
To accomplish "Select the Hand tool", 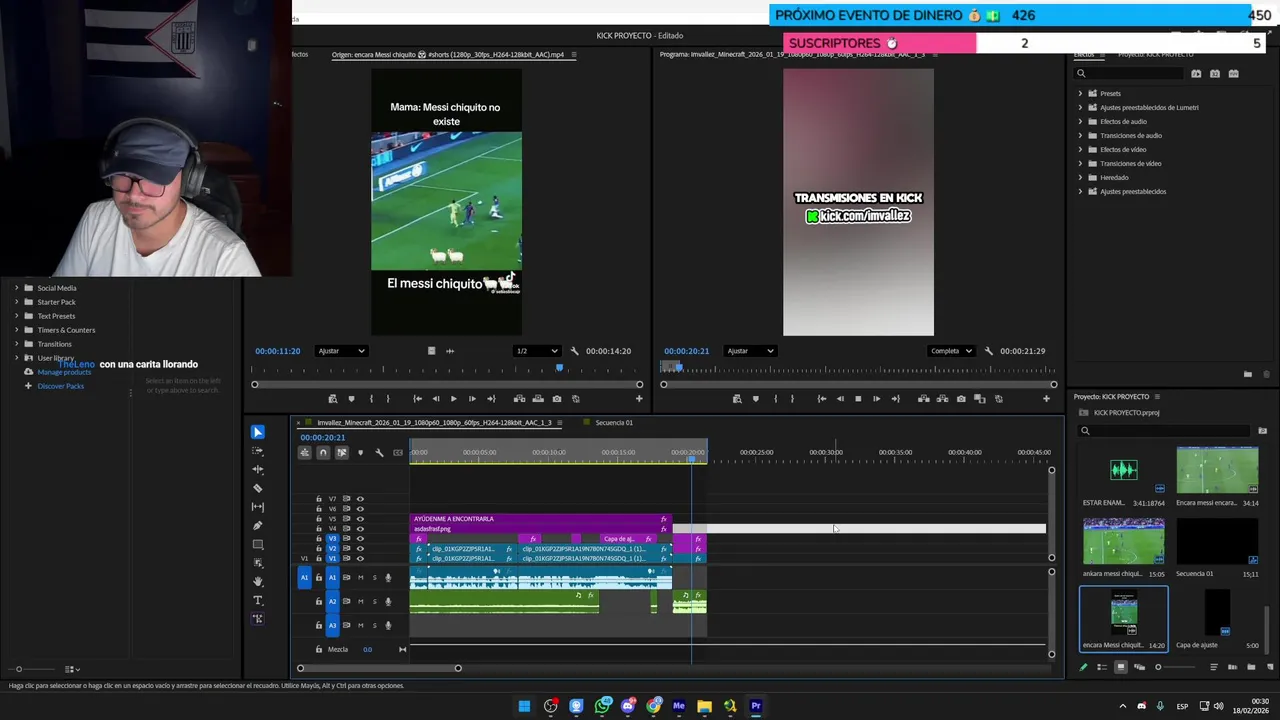I will tap(258, 581).
